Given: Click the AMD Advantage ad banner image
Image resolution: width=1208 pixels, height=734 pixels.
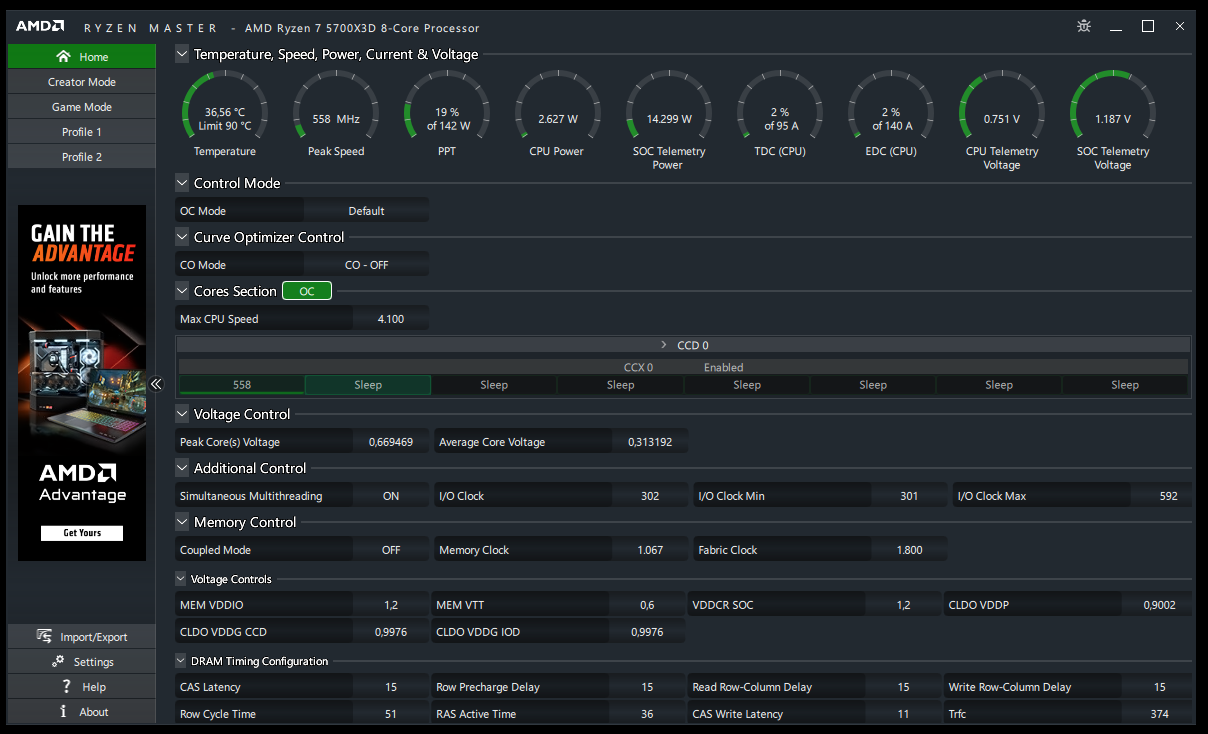Looking at the screenshot, I should click(82, 383).
